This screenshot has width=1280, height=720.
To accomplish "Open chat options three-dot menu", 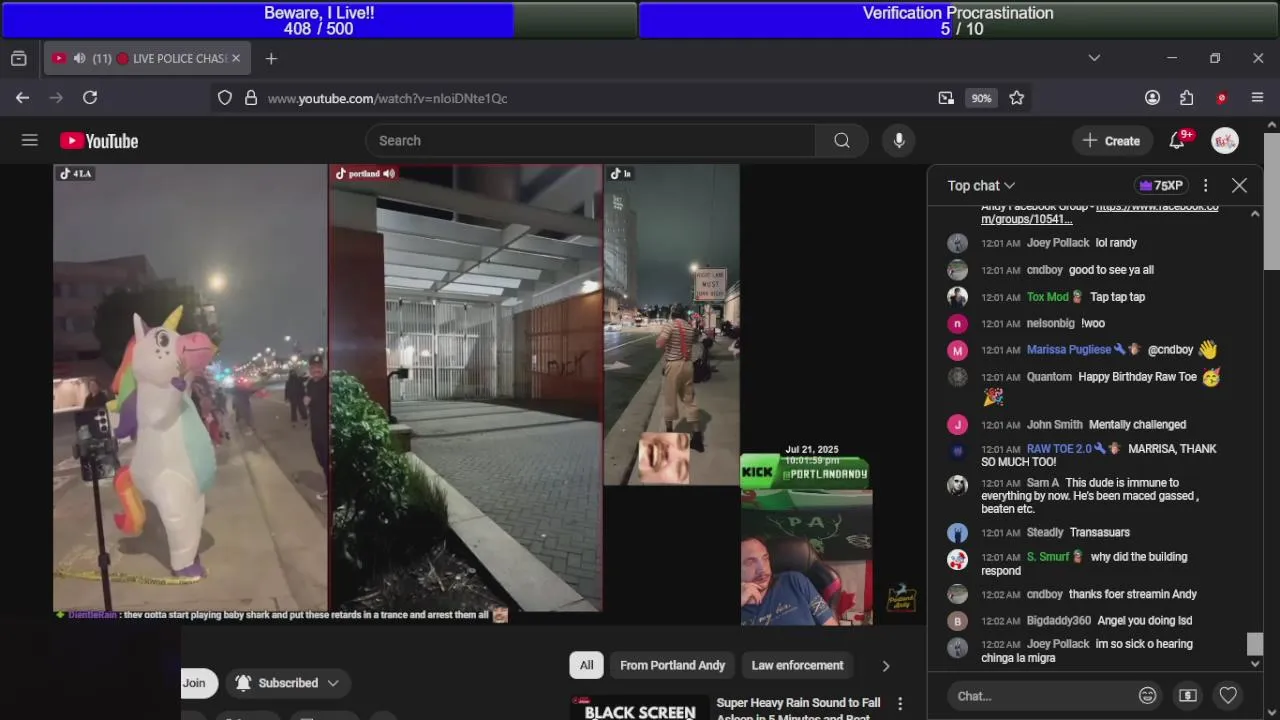I will coord(1206,185).
